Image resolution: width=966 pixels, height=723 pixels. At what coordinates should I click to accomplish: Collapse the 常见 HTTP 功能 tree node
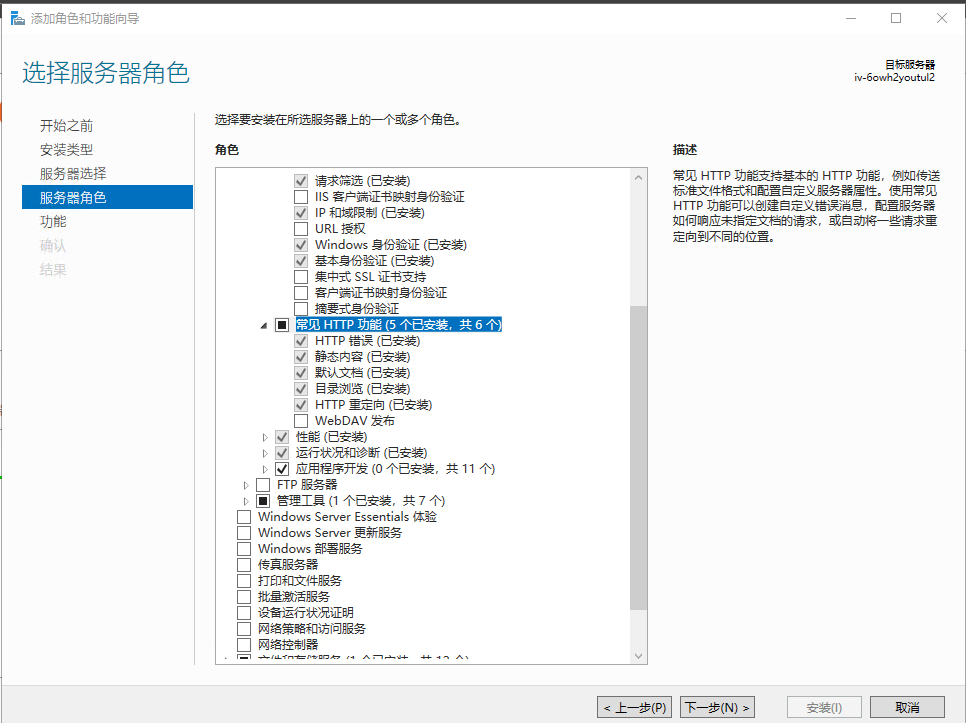[x=264, y=326]
